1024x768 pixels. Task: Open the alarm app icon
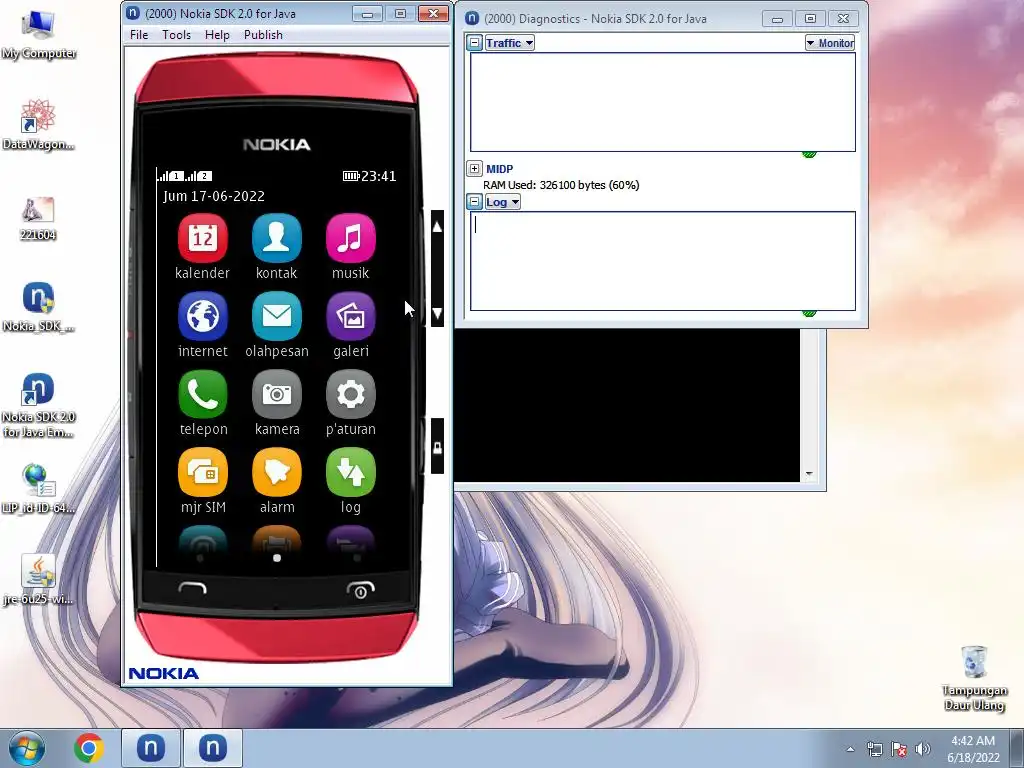pyautogui.click(x=277, y=472)
